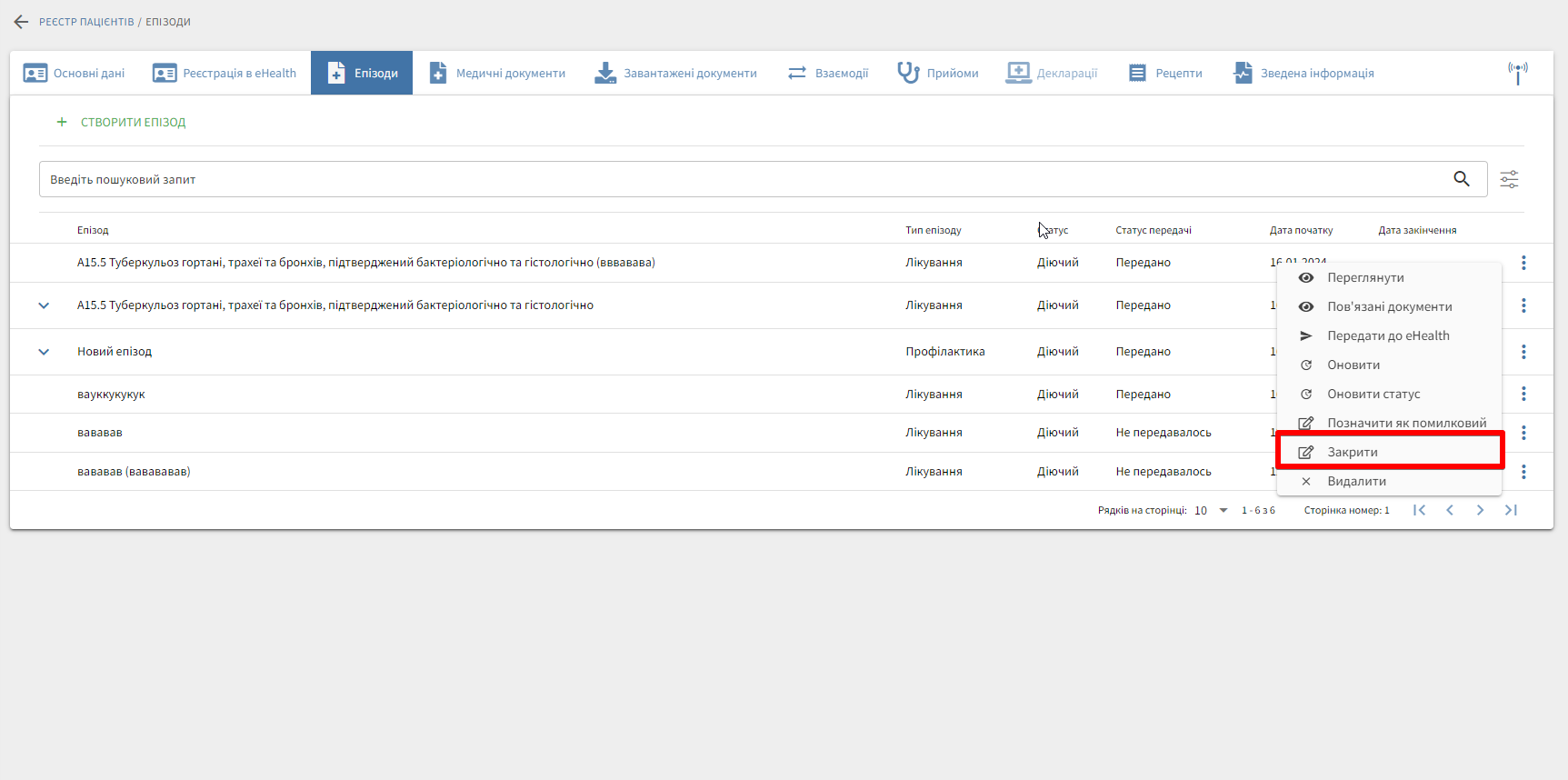
Task: Open the three-dot menu for the Новий епізод row
Action: (x=1523, y=352)
